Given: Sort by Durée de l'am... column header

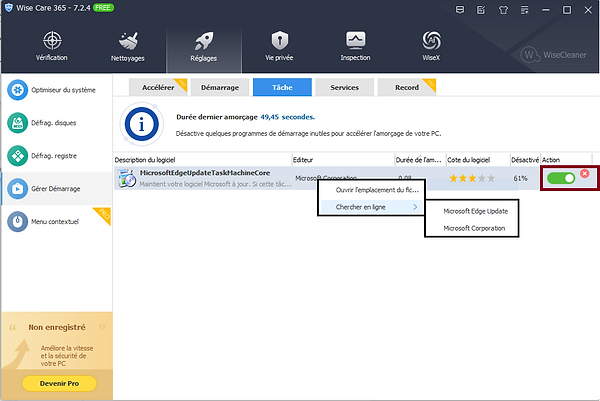Looking at the screenshot, I should (x=420, y=160).
